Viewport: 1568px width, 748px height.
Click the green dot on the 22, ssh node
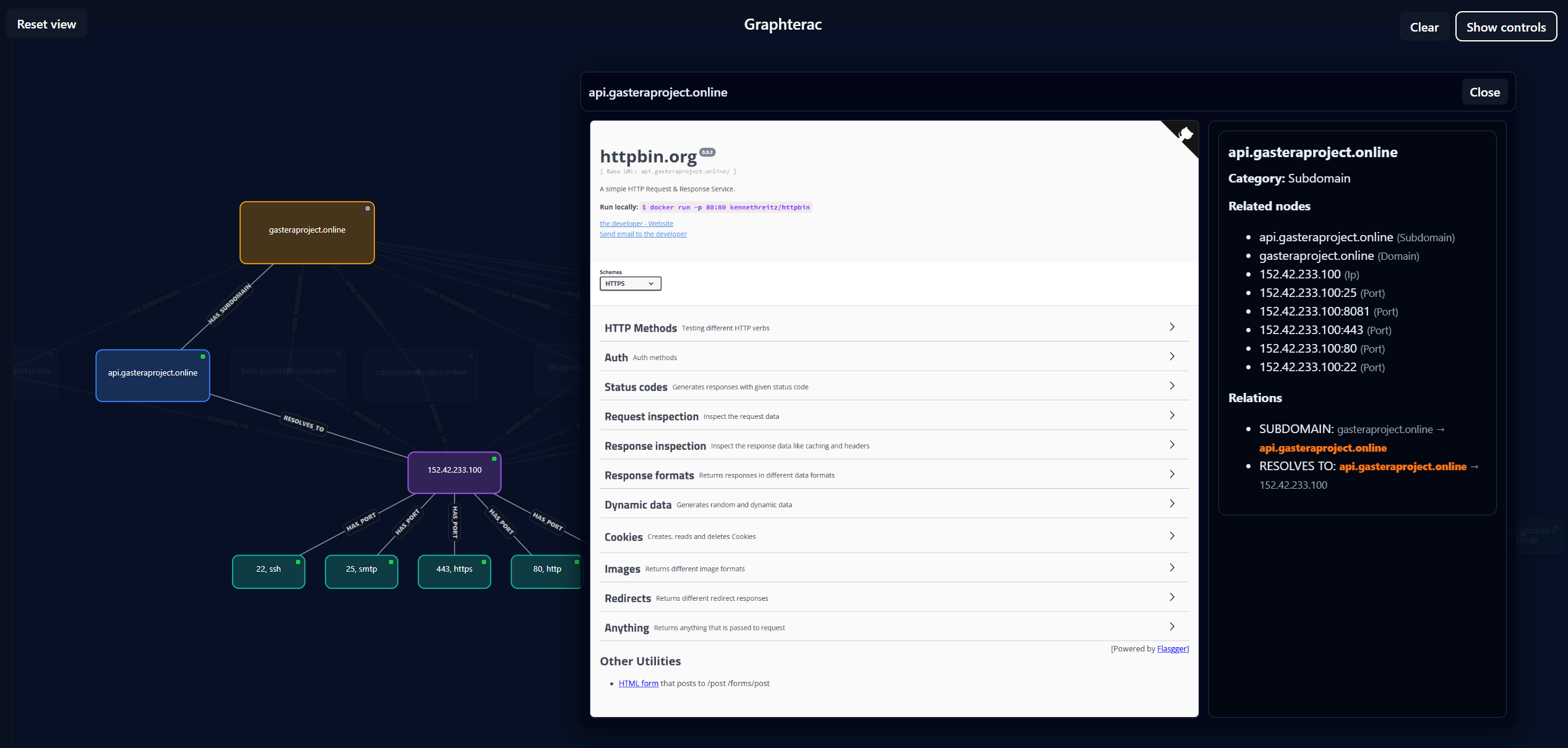[298, 562]
